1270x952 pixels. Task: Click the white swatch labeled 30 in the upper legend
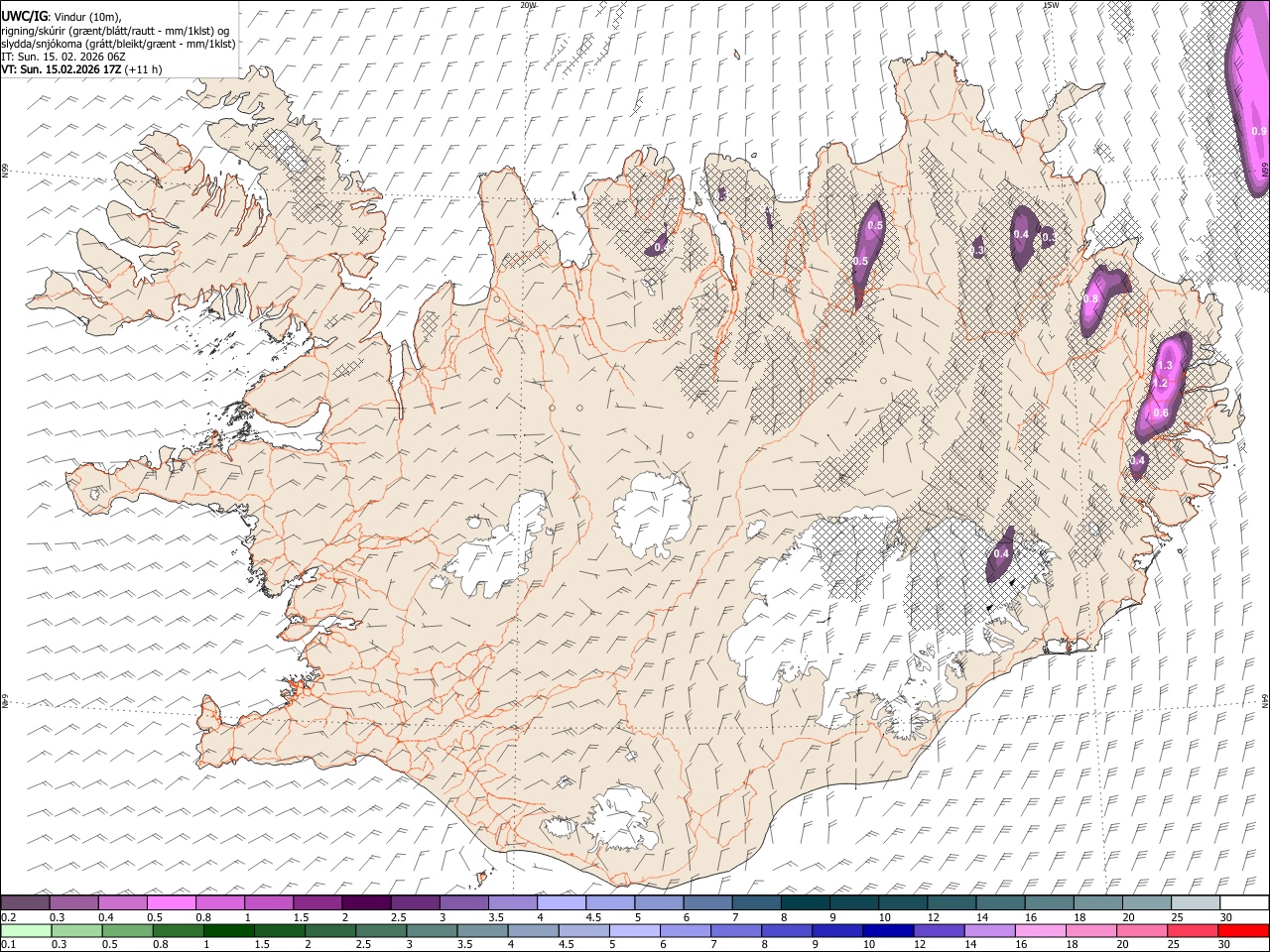point(1244,903)
